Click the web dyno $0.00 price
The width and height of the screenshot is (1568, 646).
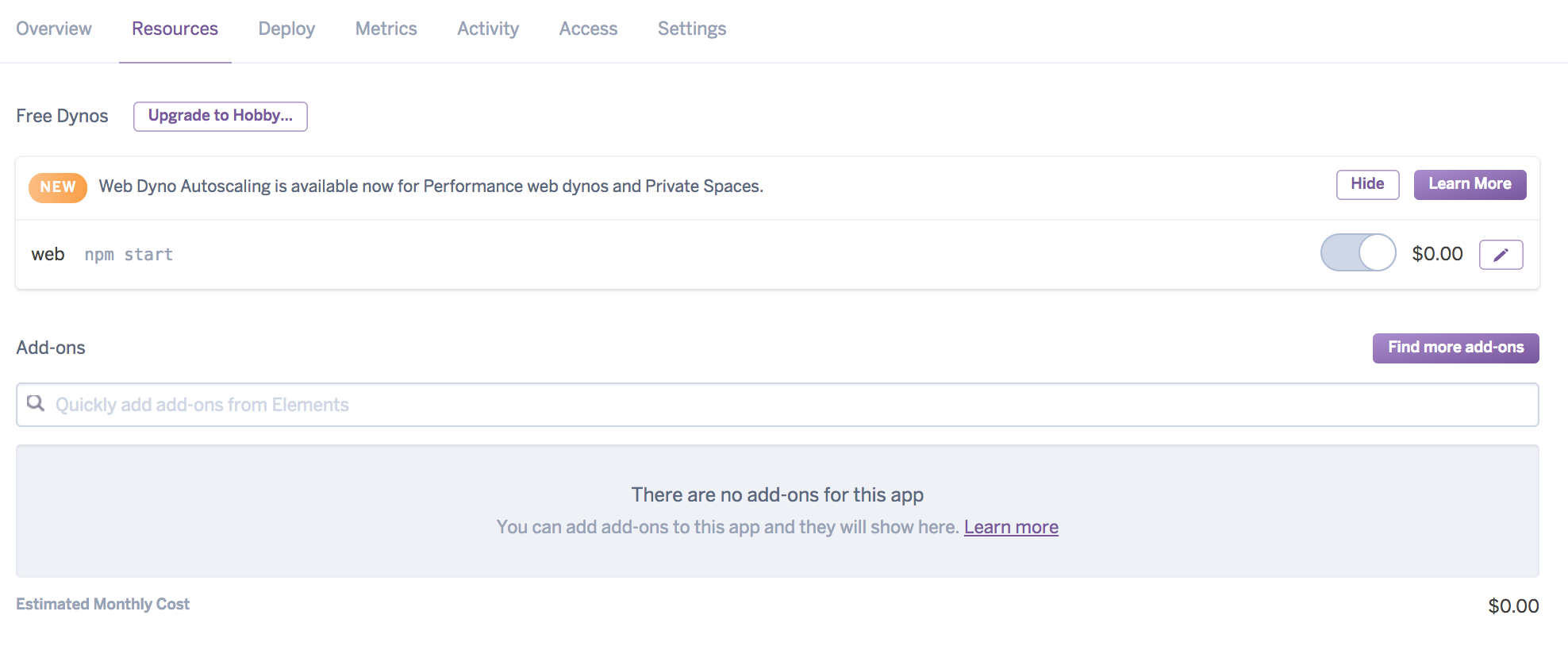1437,254
